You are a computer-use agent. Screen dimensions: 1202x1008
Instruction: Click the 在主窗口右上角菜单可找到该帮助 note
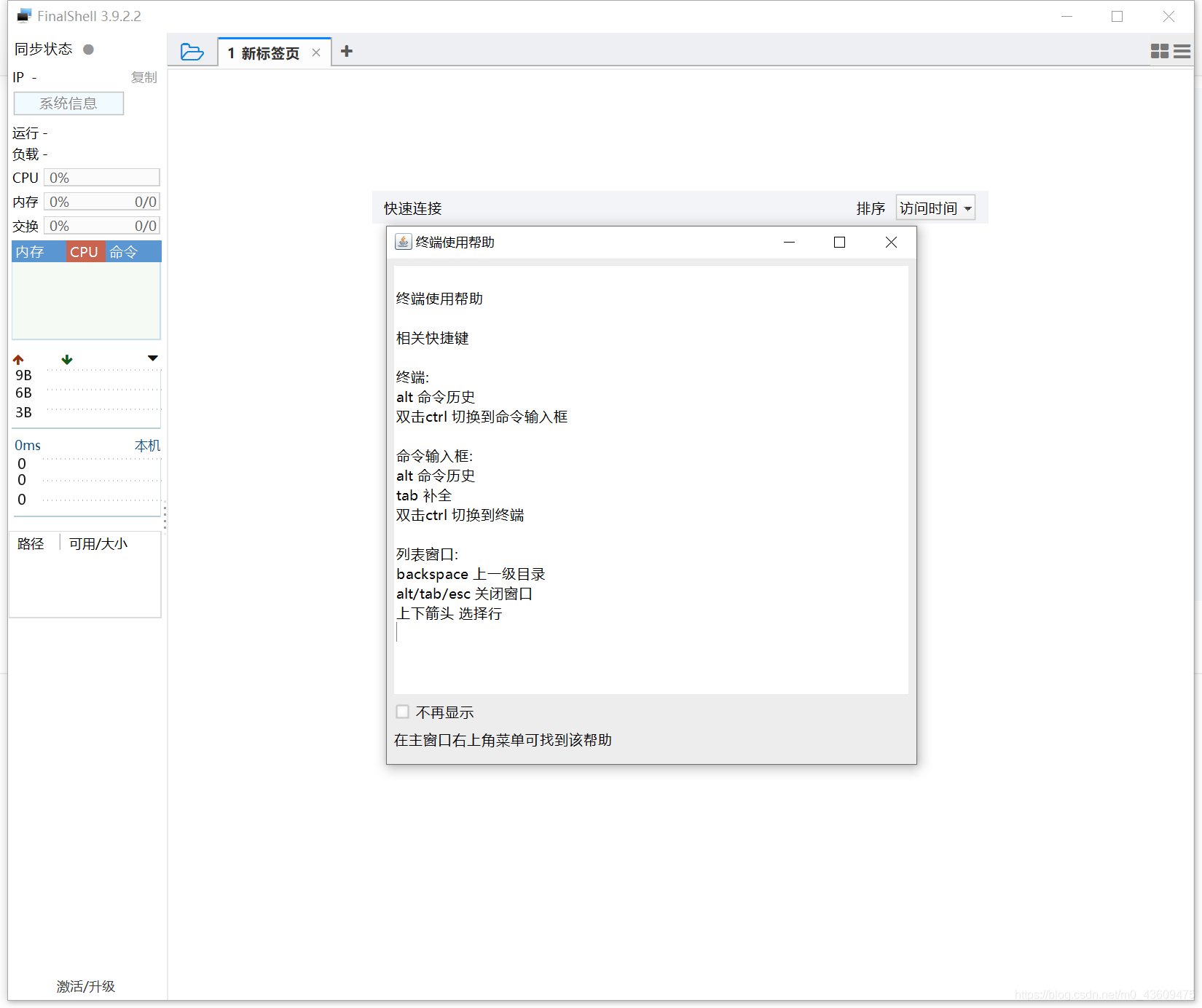[x=503, y=740]
